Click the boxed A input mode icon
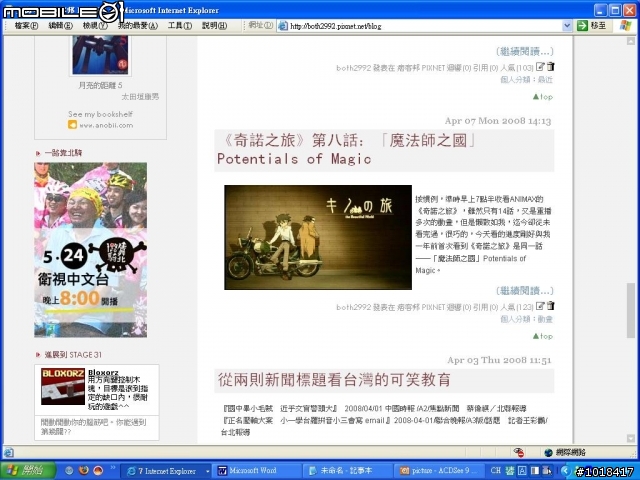The image size is (640, 480). click(x=522, y=471)
